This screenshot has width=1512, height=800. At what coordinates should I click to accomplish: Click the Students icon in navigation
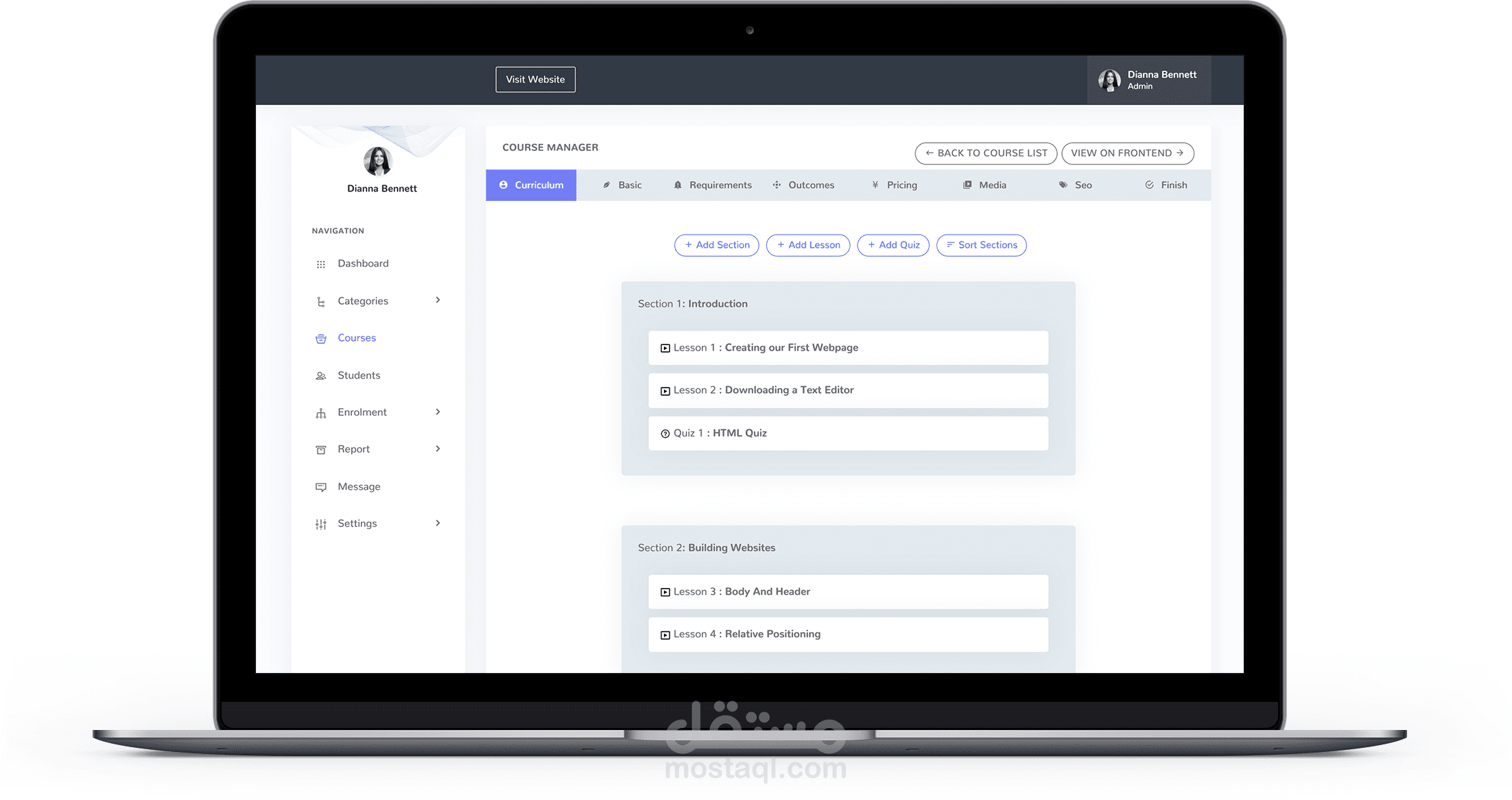320,376
